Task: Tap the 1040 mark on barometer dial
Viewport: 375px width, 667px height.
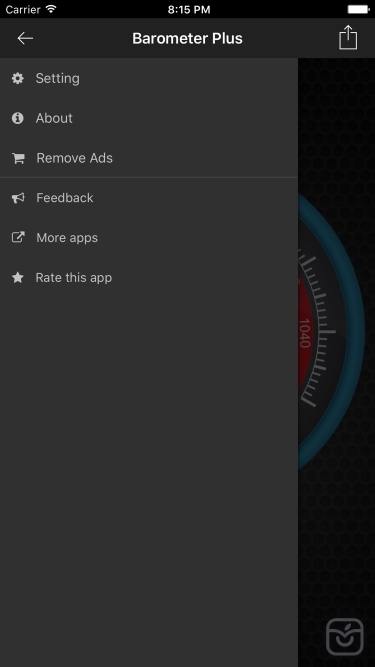Action: pyautogui.click(x=304, y=333)
